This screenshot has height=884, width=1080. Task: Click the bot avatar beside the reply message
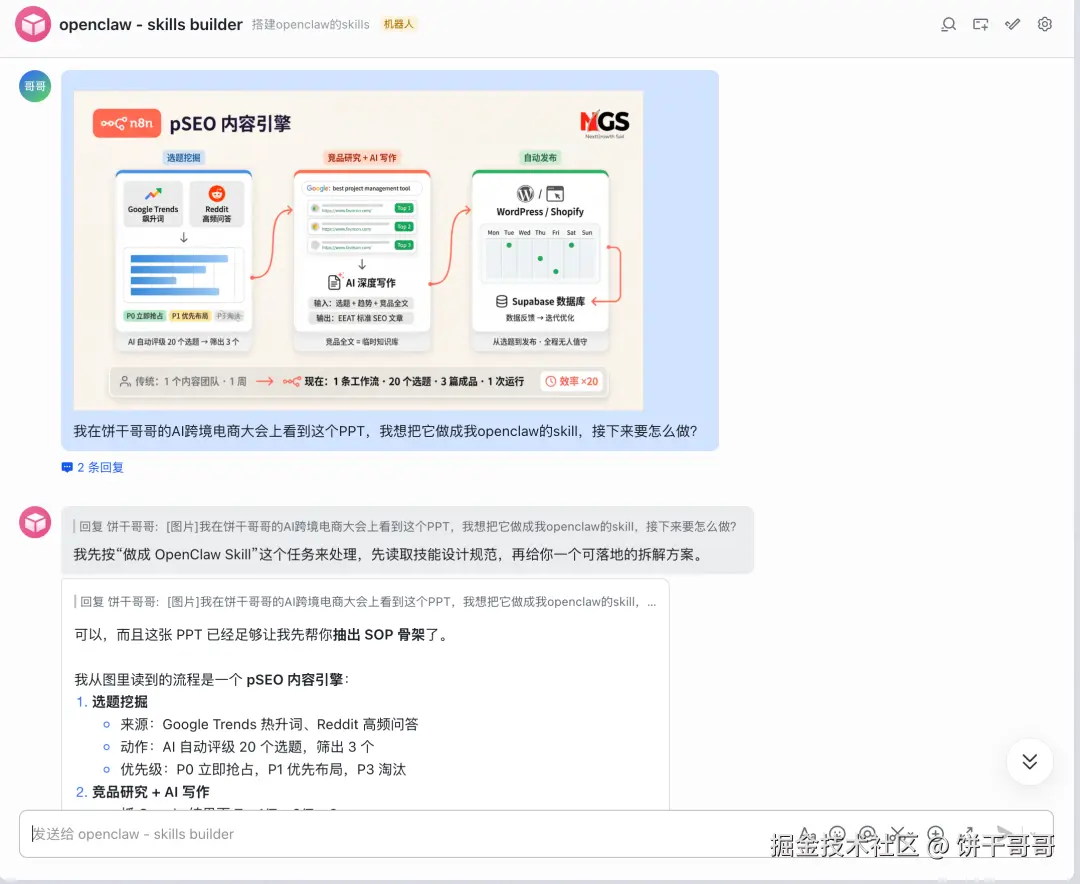(34, 522)
